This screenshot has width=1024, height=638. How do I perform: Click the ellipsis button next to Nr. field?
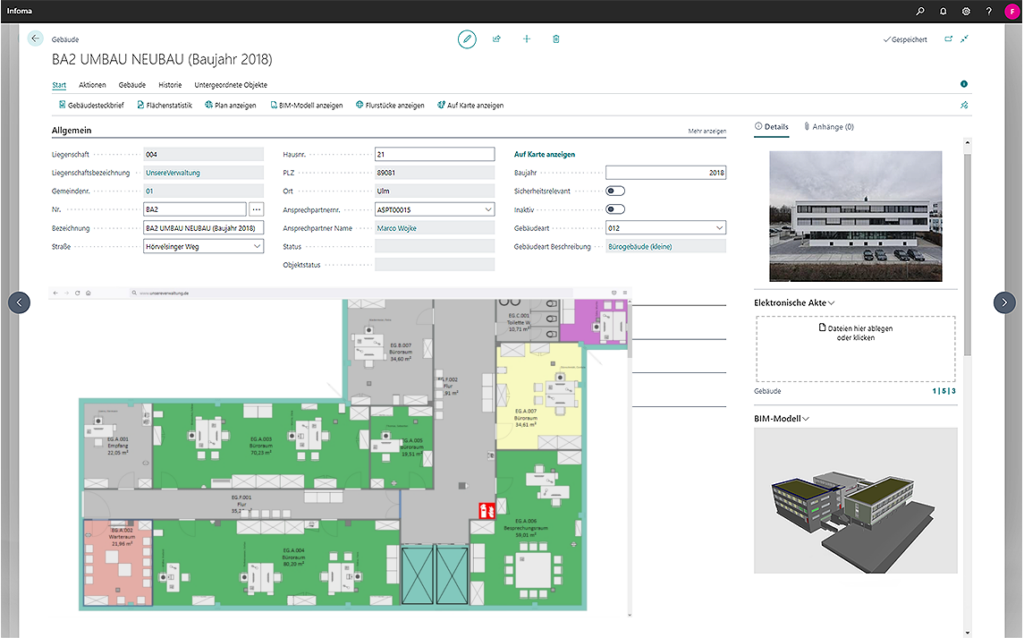pyautogui.click(x=257, y=209)
